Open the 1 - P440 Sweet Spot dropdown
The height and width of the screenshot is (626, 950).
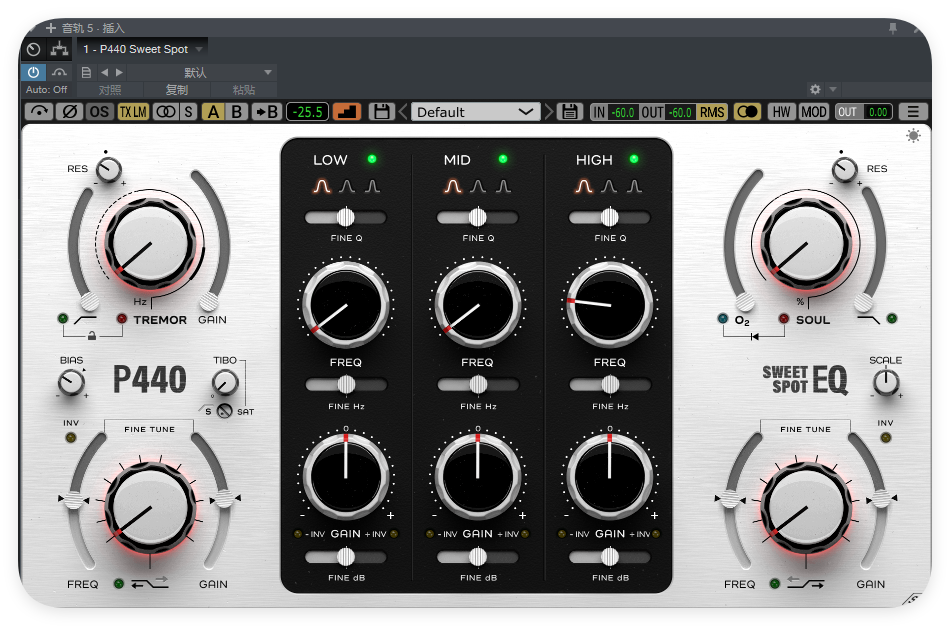[143, 49]
